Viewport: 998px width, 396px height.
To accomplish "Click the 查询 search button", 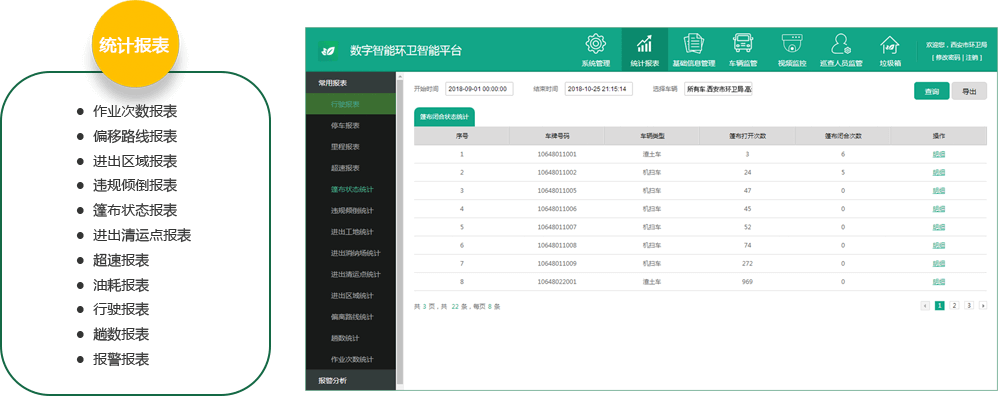I will click(932, 92).
